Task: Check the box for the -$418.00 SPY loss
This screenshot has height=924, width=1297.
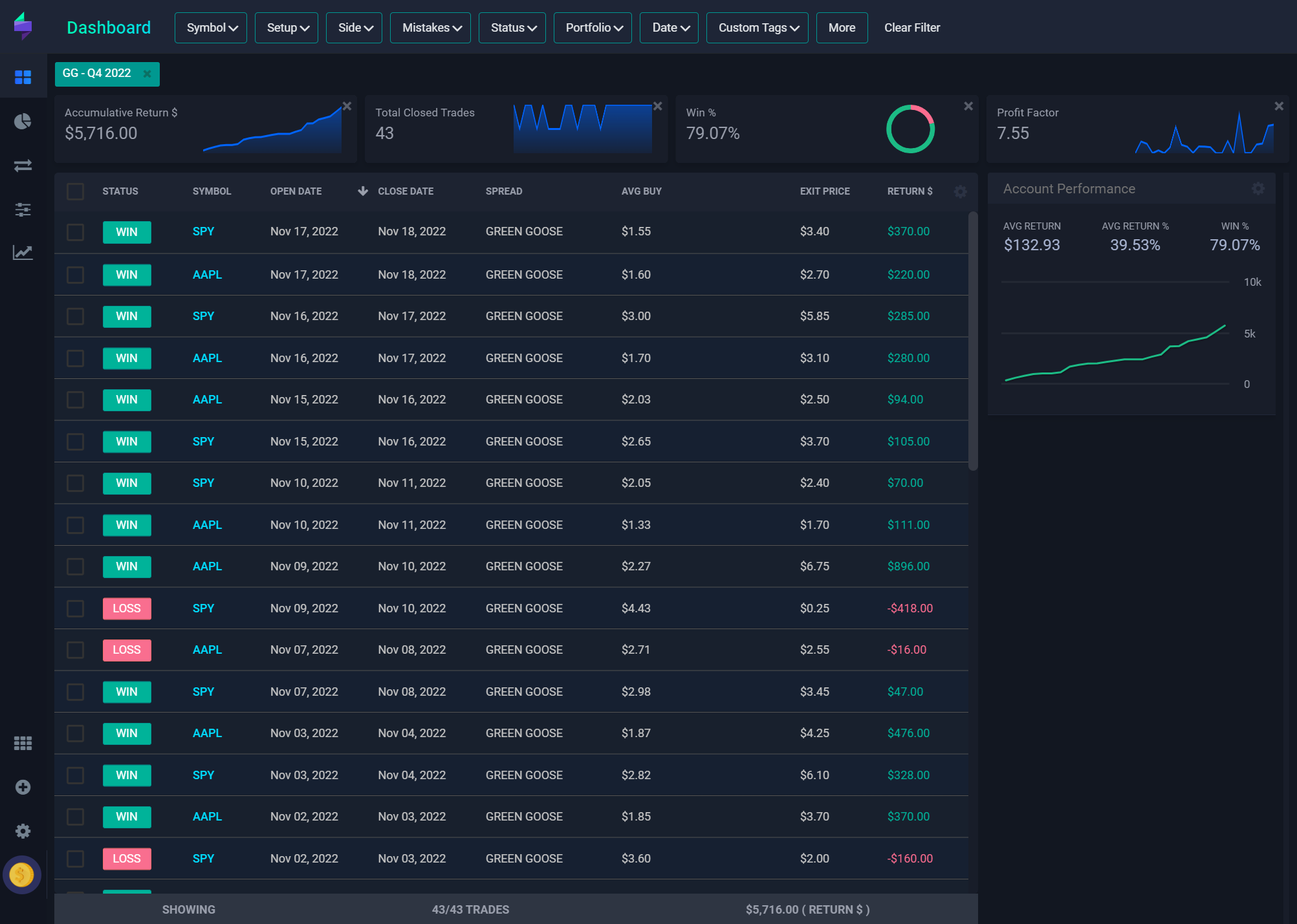Action: [x=75, y=608]
